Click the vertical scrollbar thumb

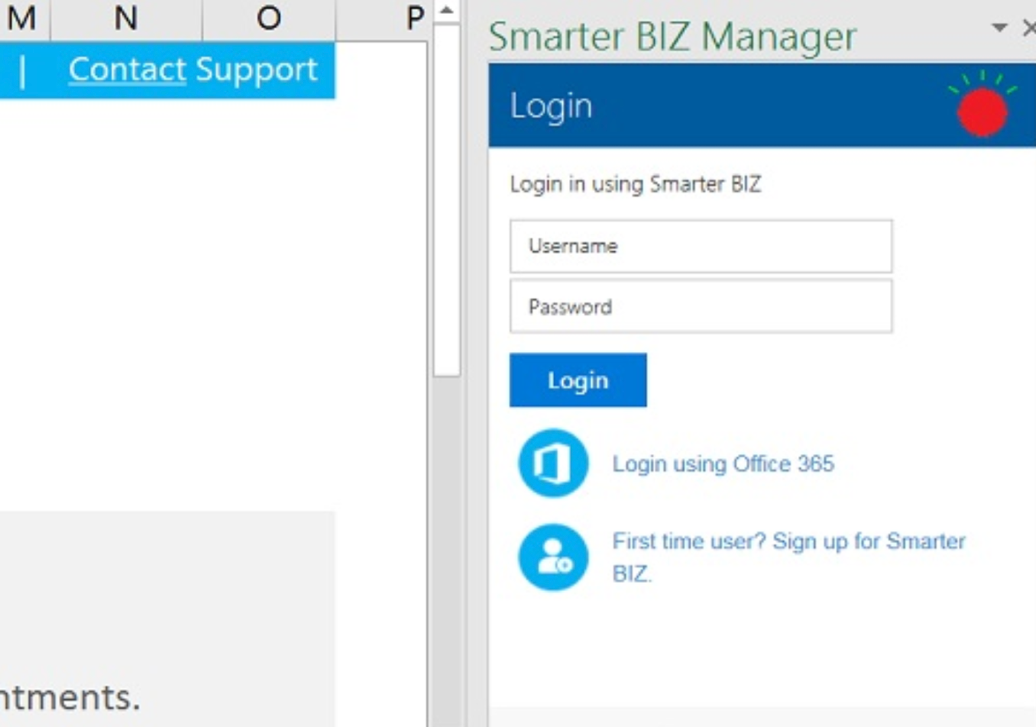click(x=447, y=200)
